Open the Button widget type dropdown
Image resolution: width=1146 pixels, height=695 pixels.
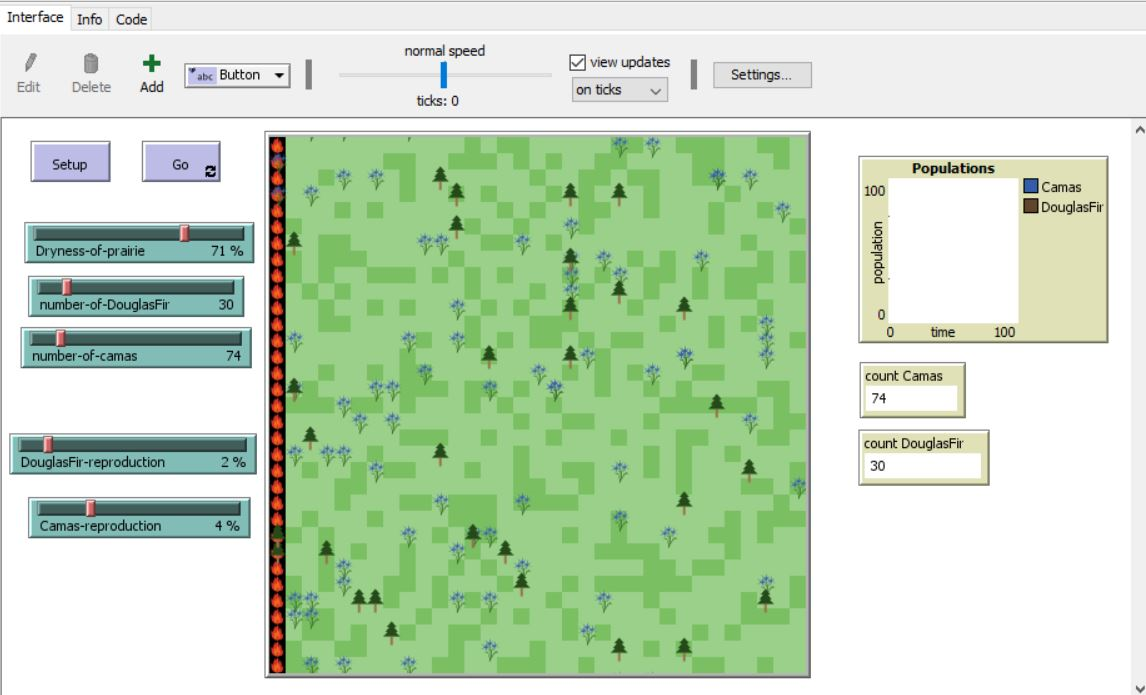click(x=237, y=75)
